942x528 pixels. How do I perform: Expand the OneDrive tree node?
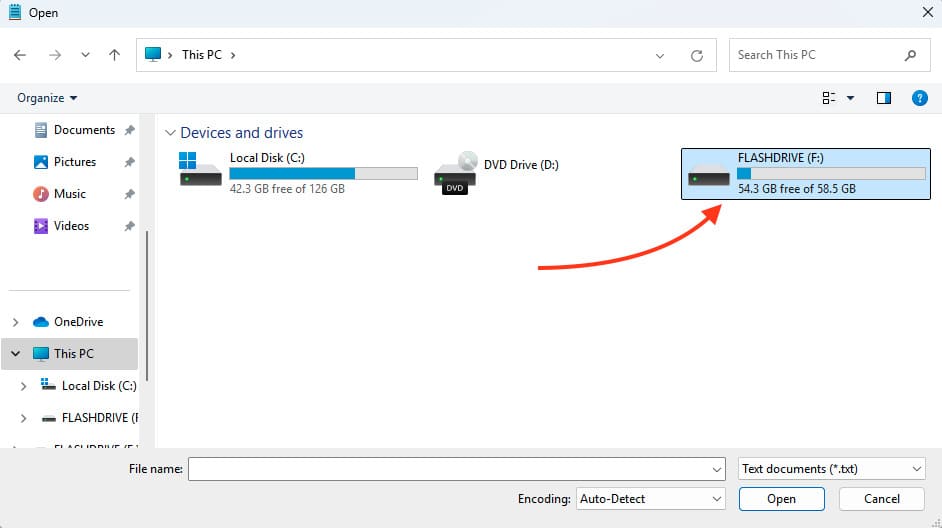pyautogui.click(x=15, y=322)
